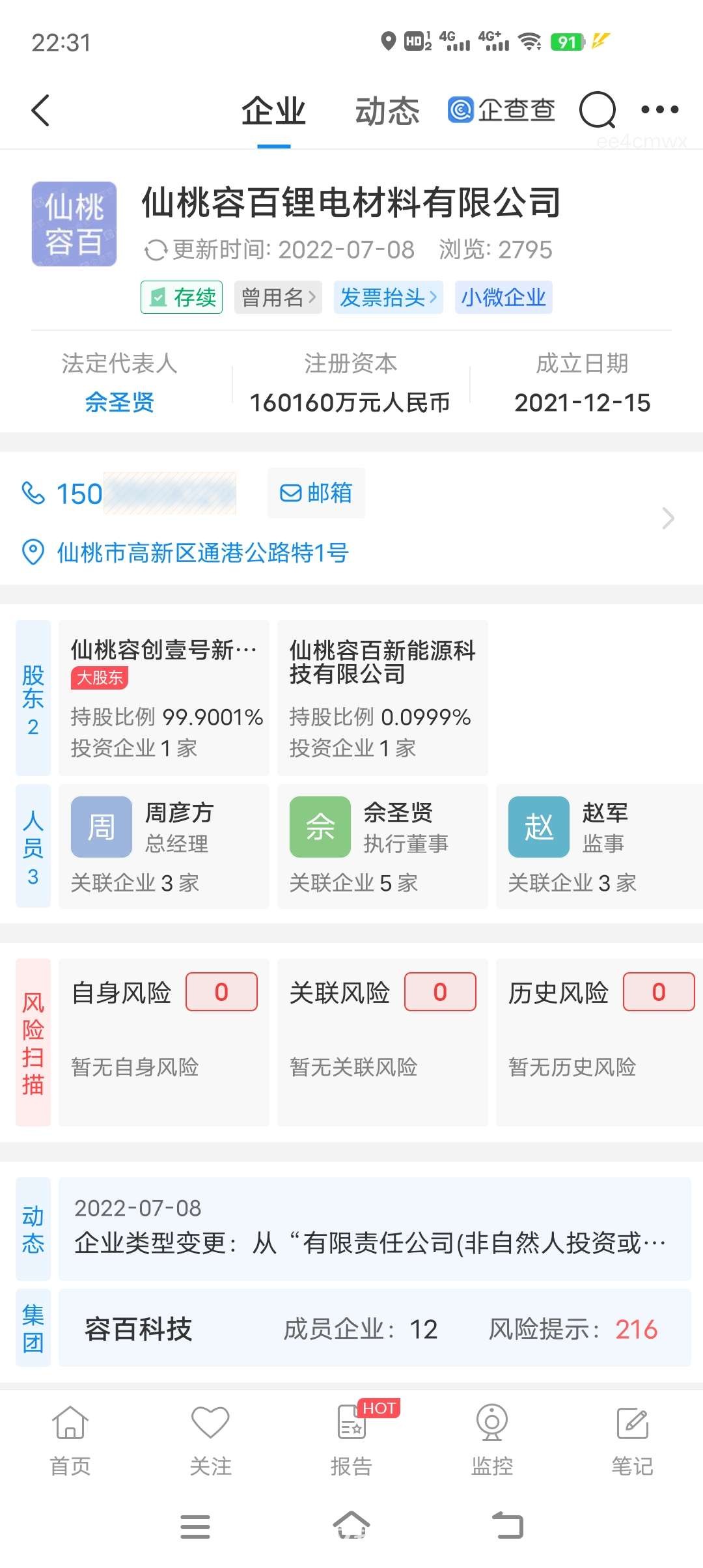Open the 监控 monitor icon
Viewport: 703px width, 1568px height.
click(x=492, y=1422)
